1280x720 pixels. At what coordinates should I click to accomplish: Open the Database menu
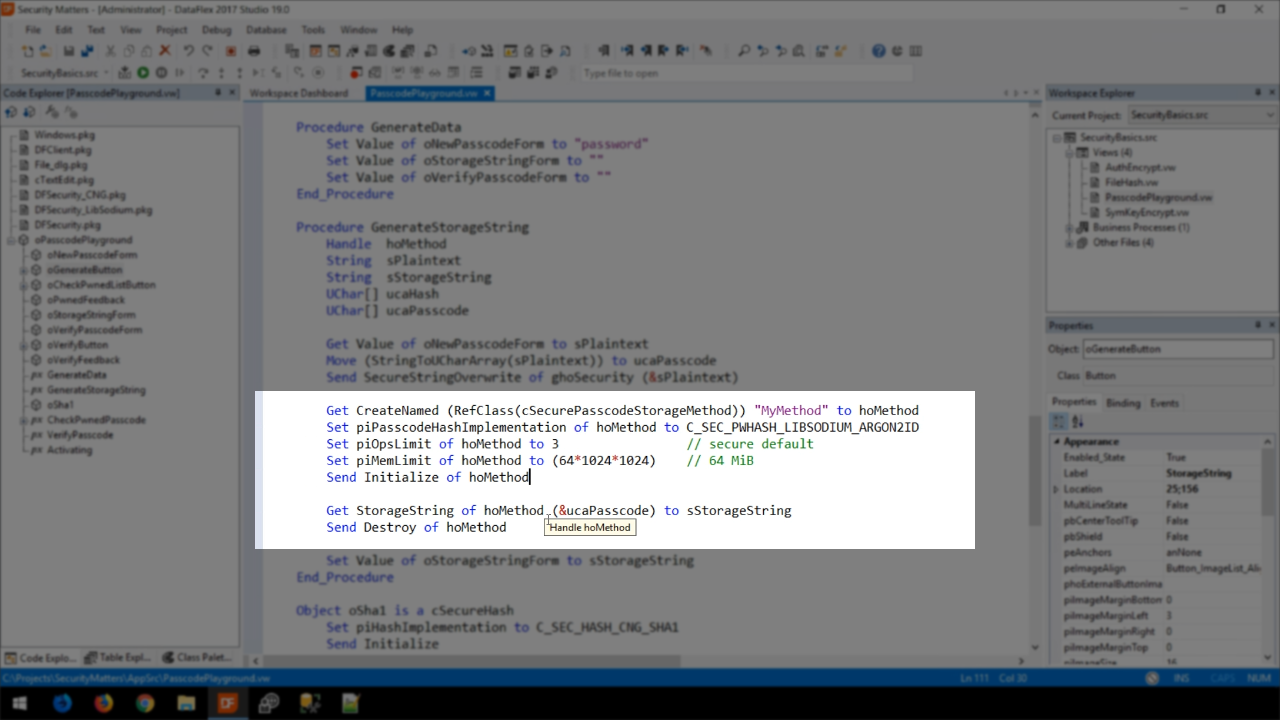[x=266, y=30]
